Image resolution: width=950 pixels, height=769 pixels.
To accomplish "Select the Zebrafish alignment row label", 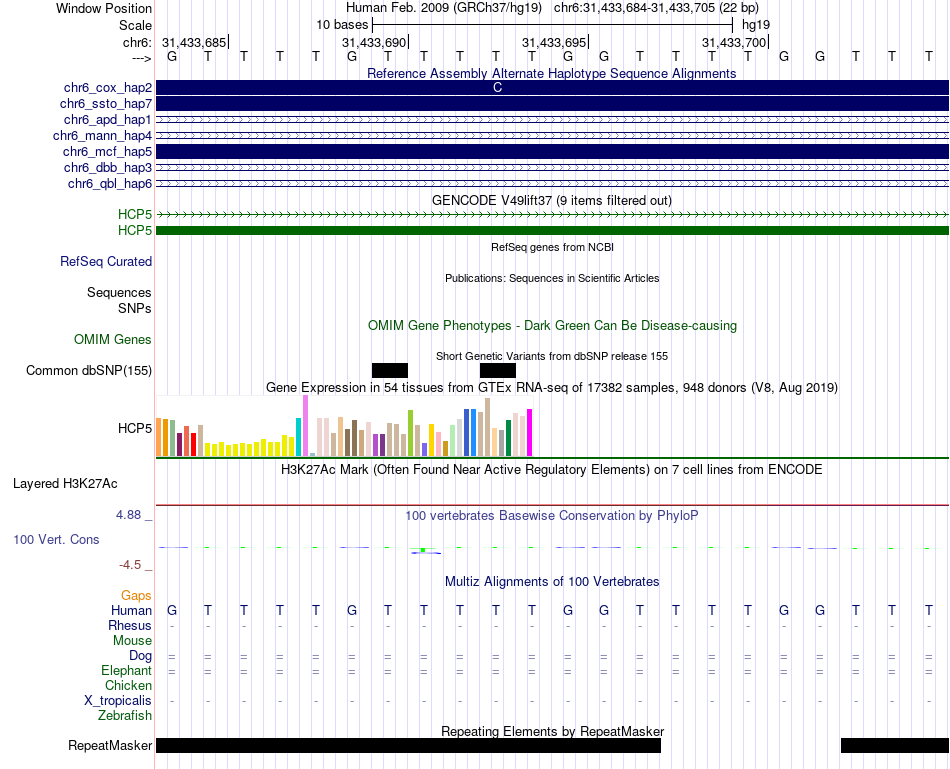I will click(125, 715).
